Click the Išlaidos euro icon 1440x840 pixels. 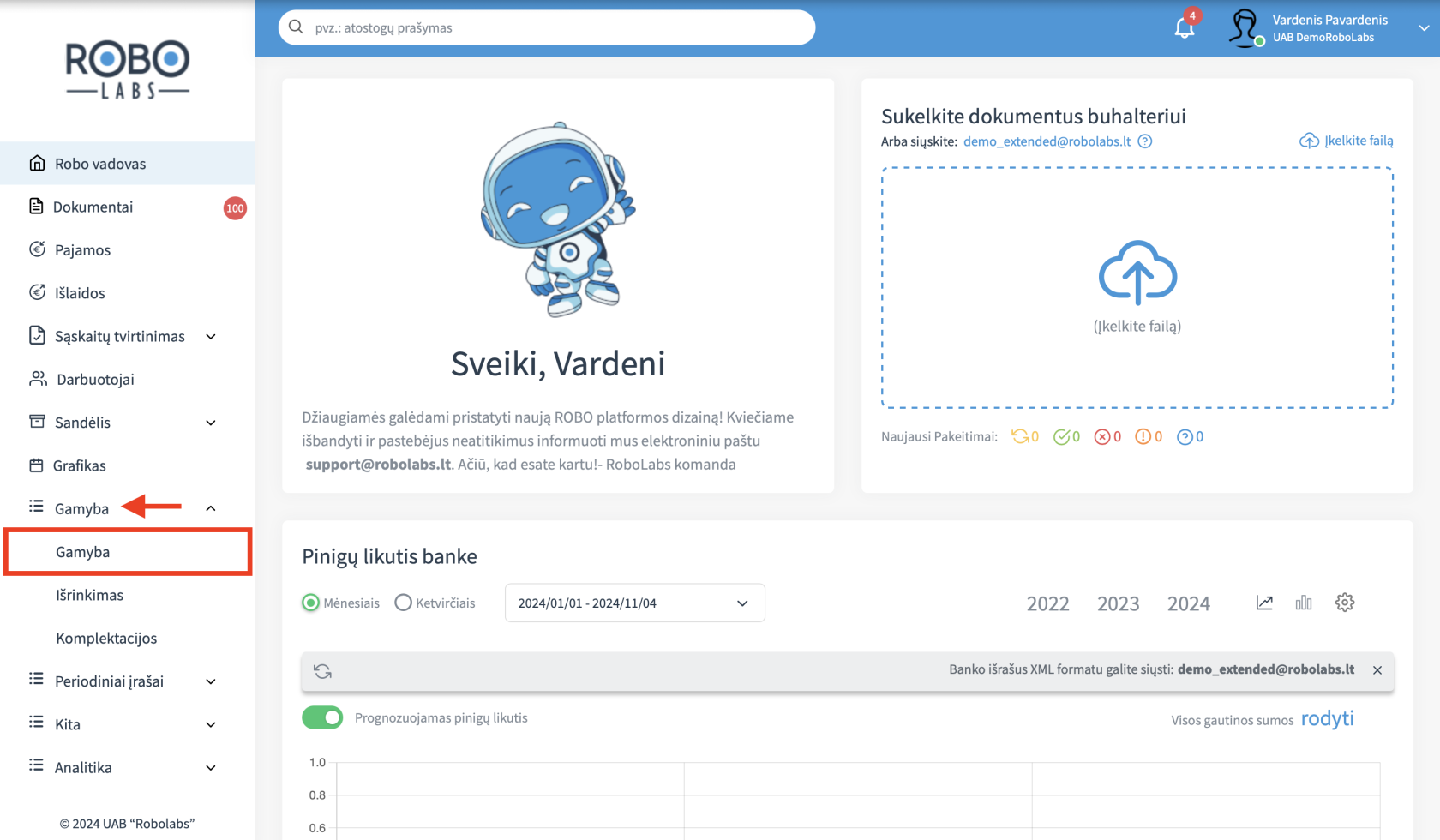(37, 291)
